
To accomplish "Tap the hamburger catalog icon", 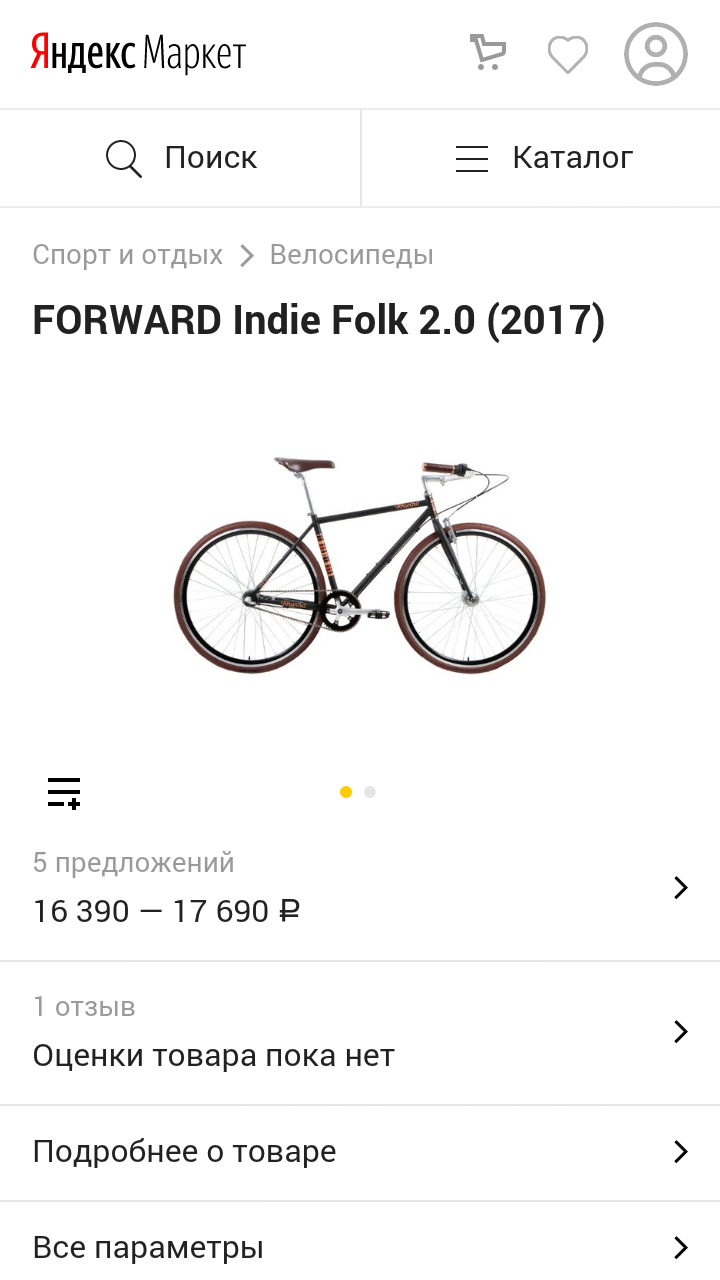I will tap(472, 159).
